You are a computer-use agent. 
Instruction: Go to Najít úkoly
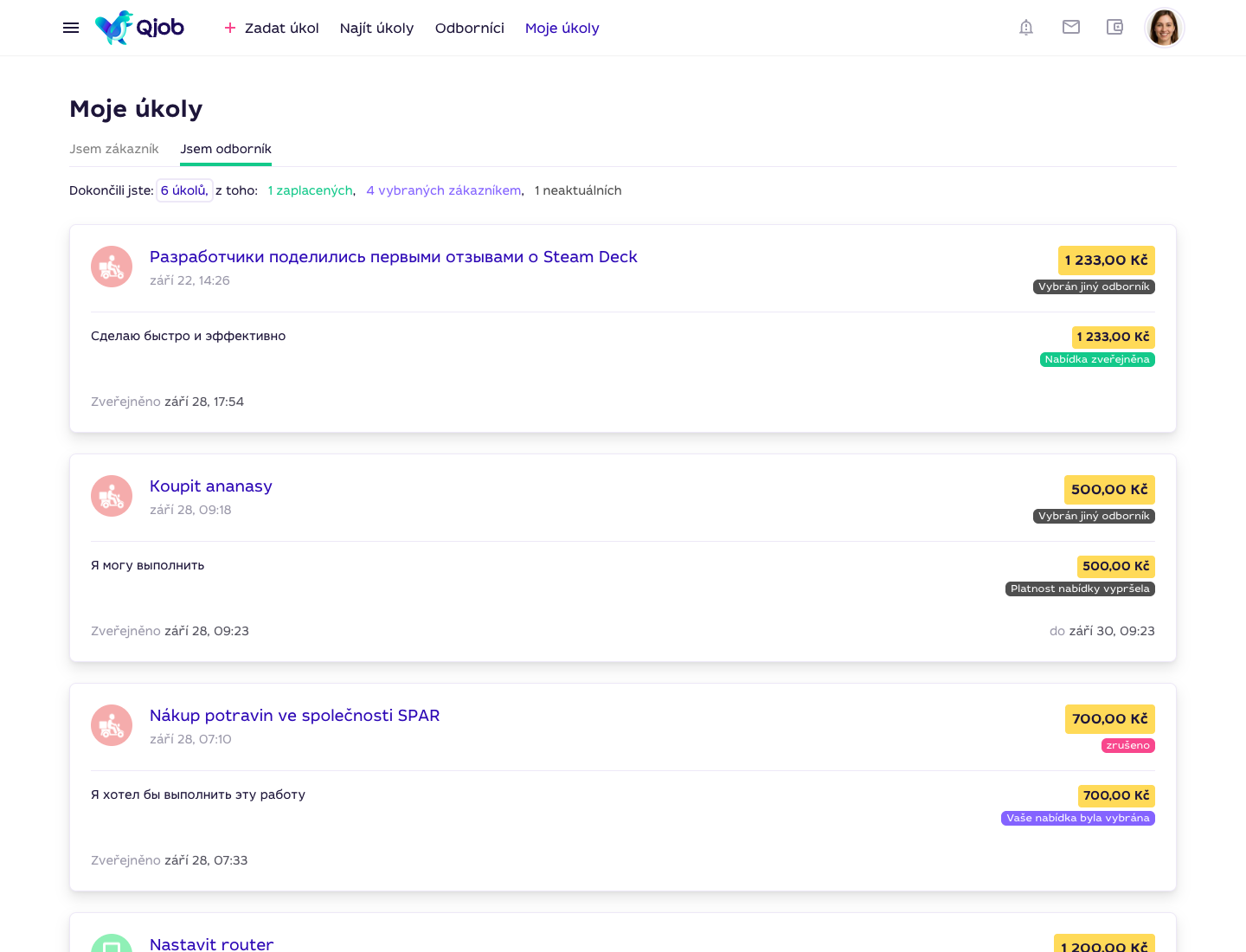coord(376,28)
